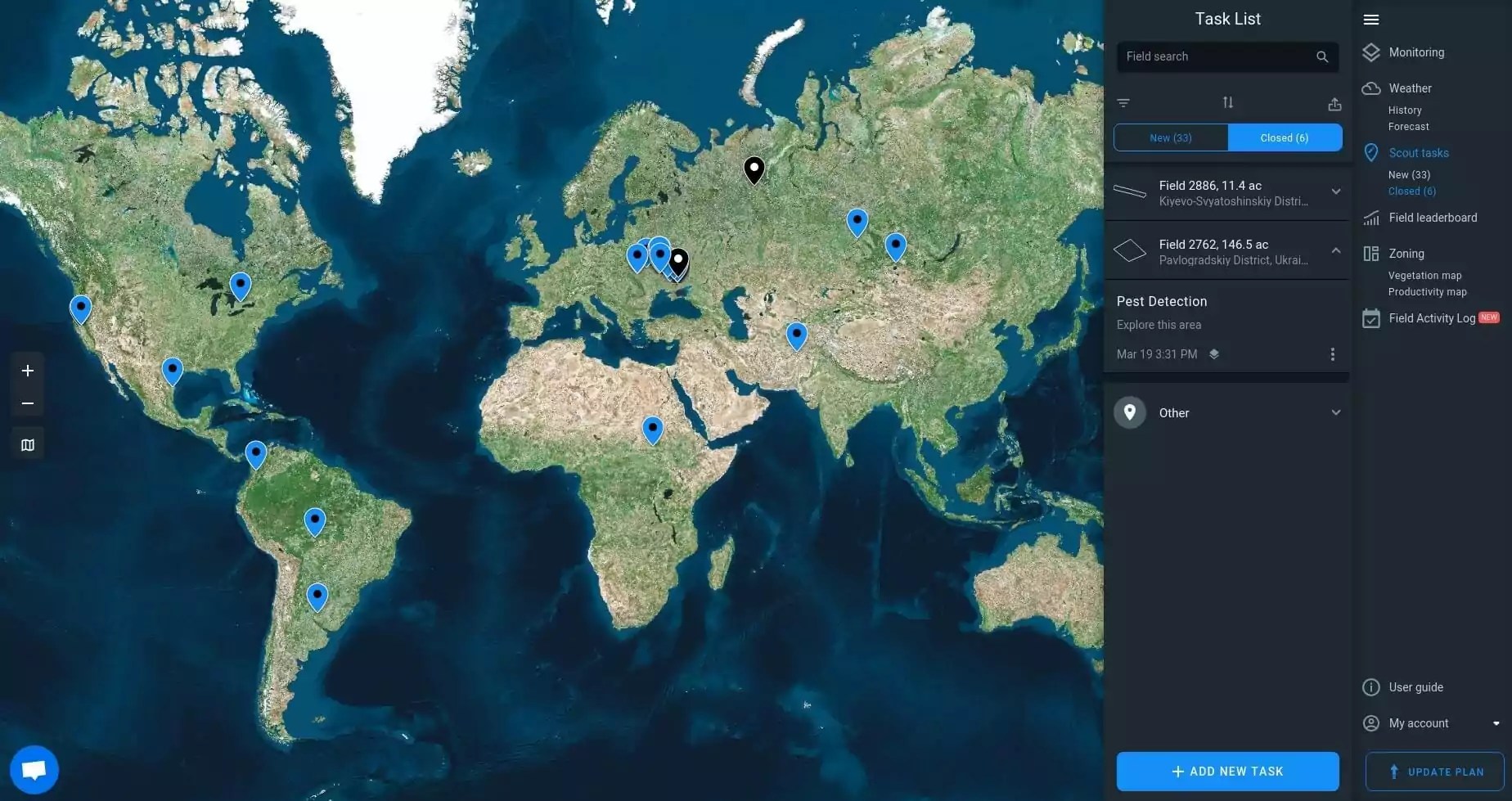Open Weather History
The image size is (1512, 801).
pos(1405,110)
